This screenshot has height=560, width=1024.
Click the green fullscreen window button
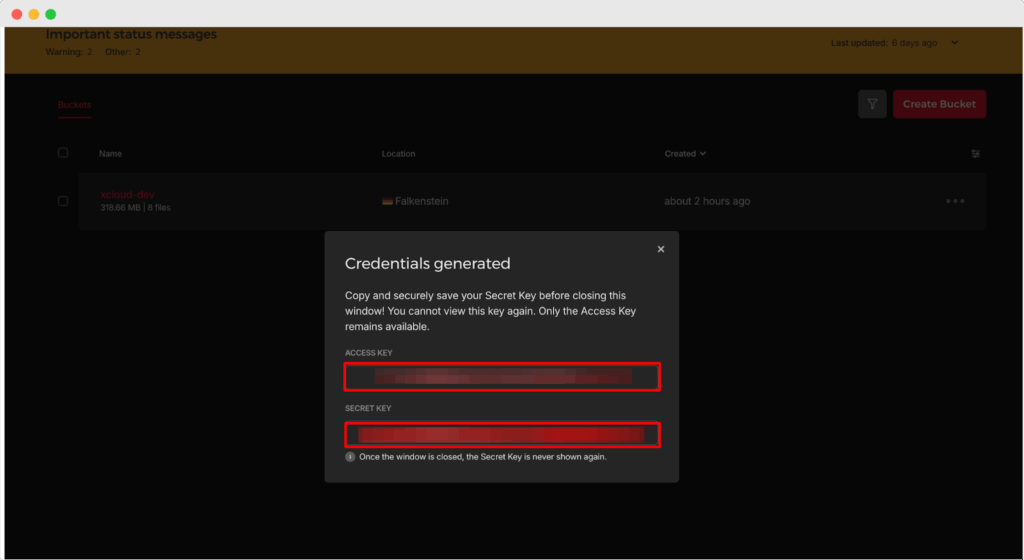[51, 14]
